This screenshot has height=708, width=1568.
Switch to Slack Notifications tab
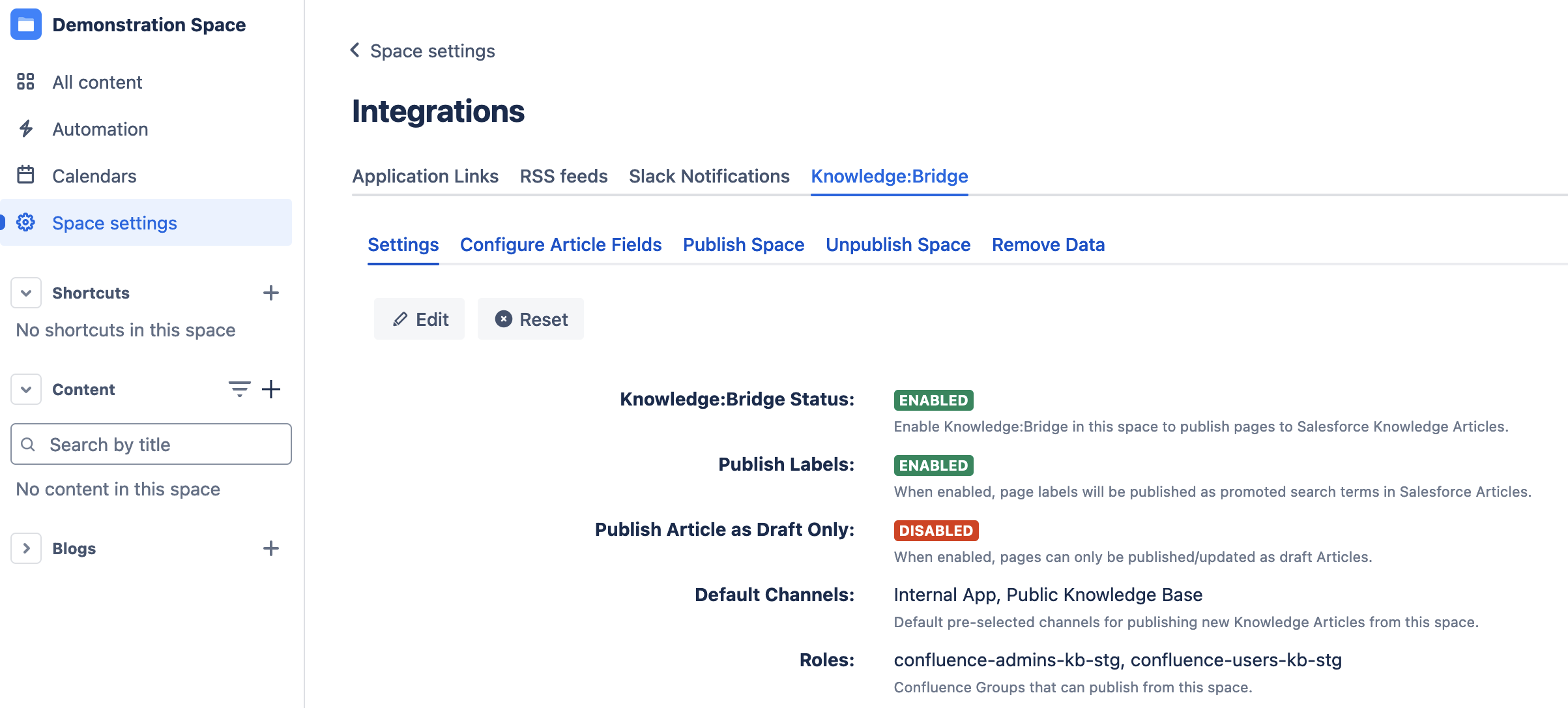coord(708,176)
